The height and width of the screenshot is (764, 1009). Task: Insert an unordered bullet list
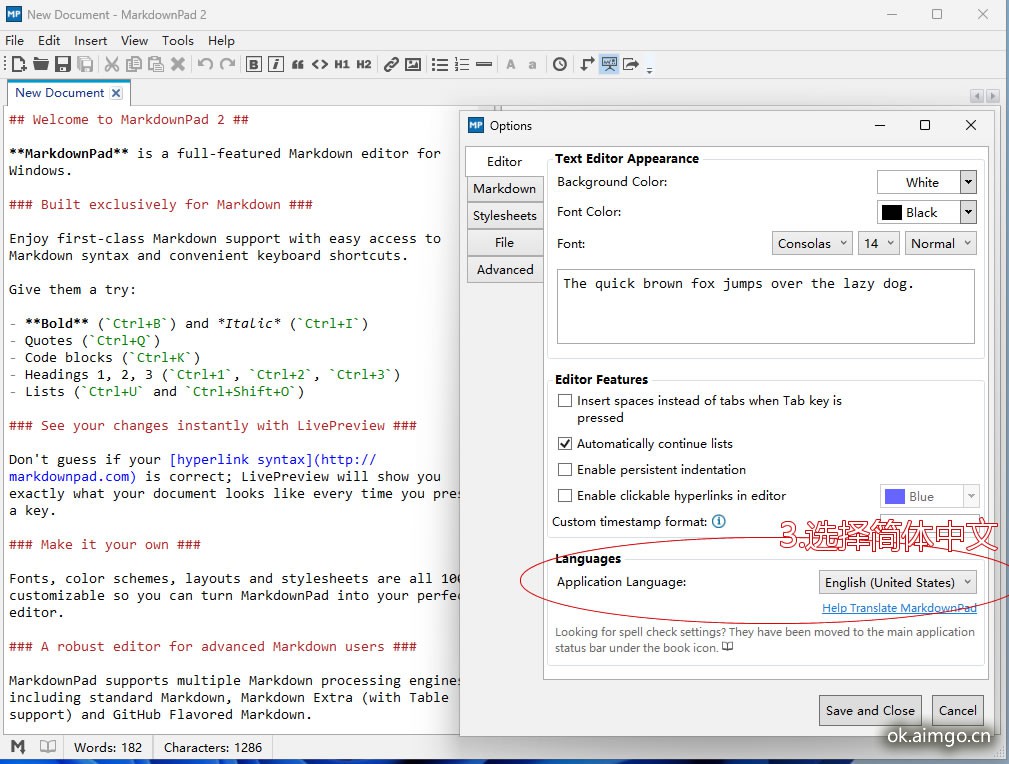click(440, 64)
